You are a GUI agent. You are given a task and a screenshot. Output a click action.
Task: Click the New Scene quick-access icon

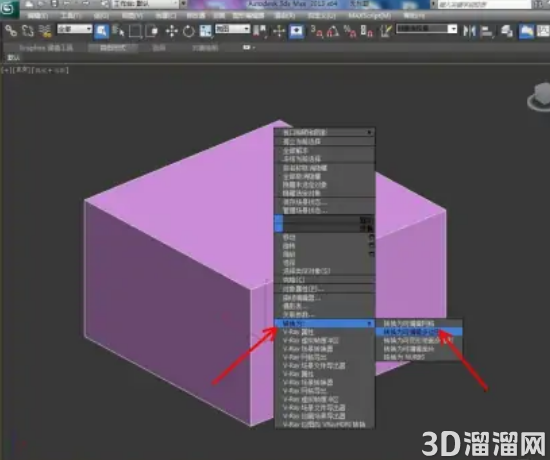(x=29, y=4)
